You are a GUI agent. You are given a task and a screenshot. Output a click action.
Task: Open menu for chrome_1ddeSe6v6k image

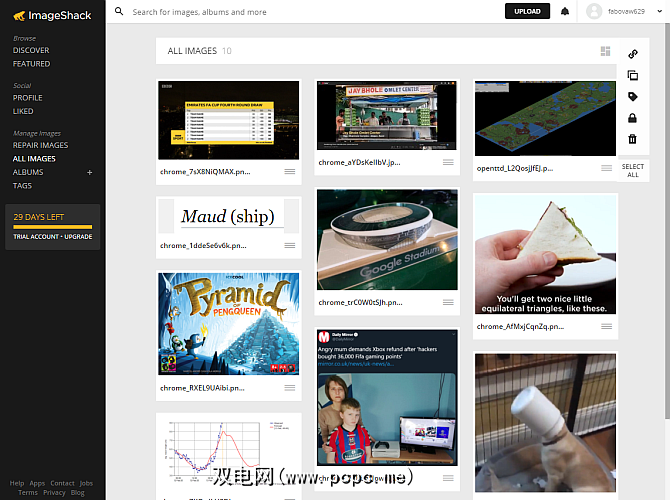tap(290, 245)
